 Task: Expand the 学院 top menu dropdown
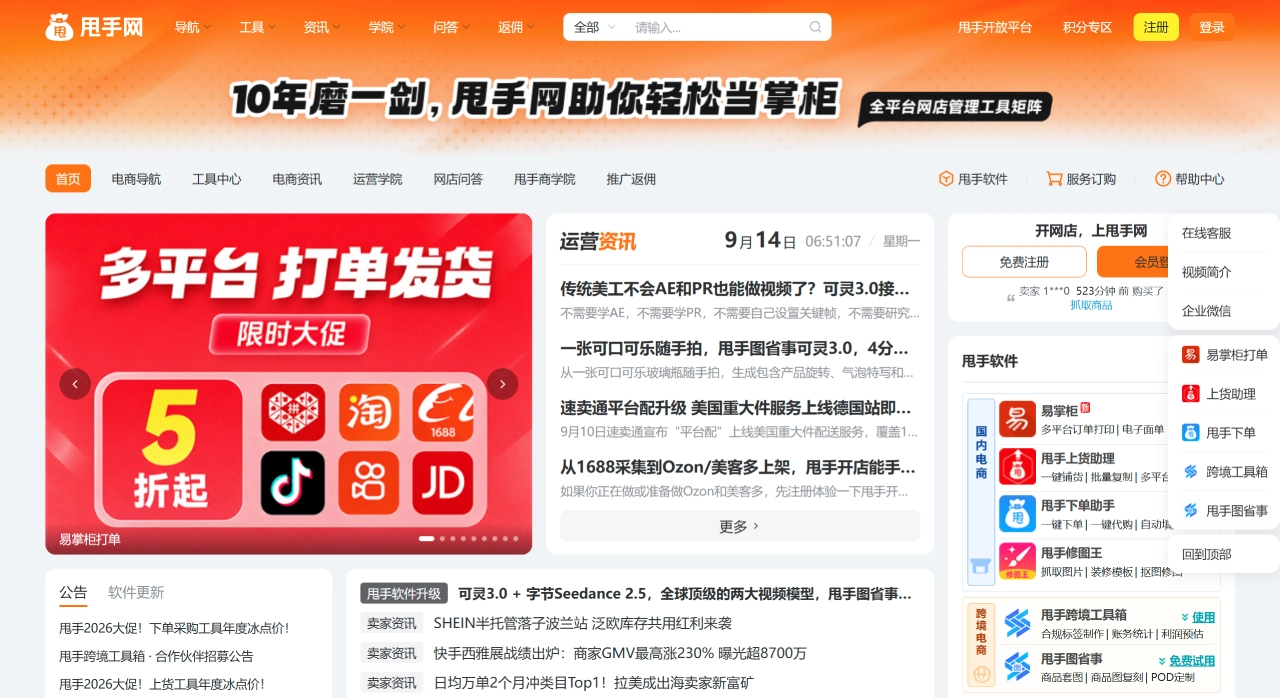tap(386, 27)
